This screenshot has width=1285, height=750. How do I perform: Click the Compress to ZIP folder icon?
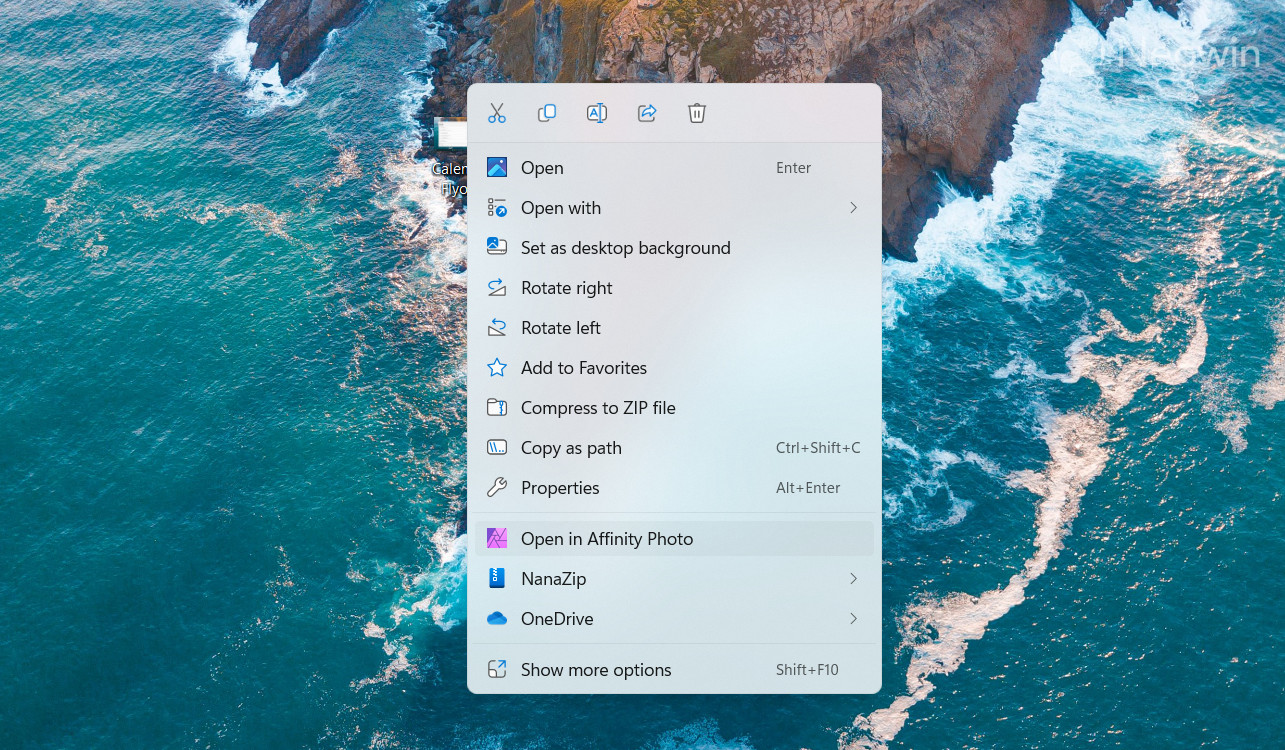(x=497, y=408)
